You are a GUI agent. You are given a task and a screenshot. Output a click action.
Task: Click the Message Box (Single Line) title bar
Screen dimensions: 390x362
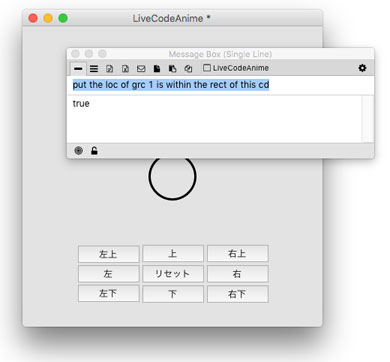220,54
